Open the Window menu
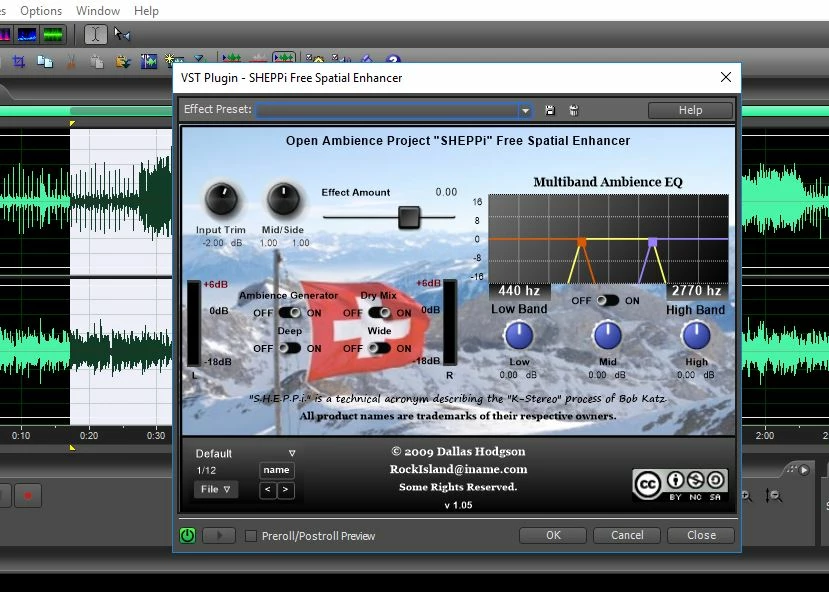829x592 pixels. 98,11
